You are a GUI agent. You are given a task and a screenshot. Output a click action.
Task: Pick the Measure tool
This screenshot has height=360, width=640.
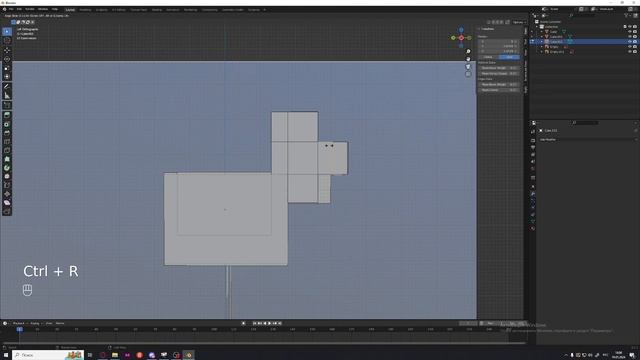(x=7, y=96)
